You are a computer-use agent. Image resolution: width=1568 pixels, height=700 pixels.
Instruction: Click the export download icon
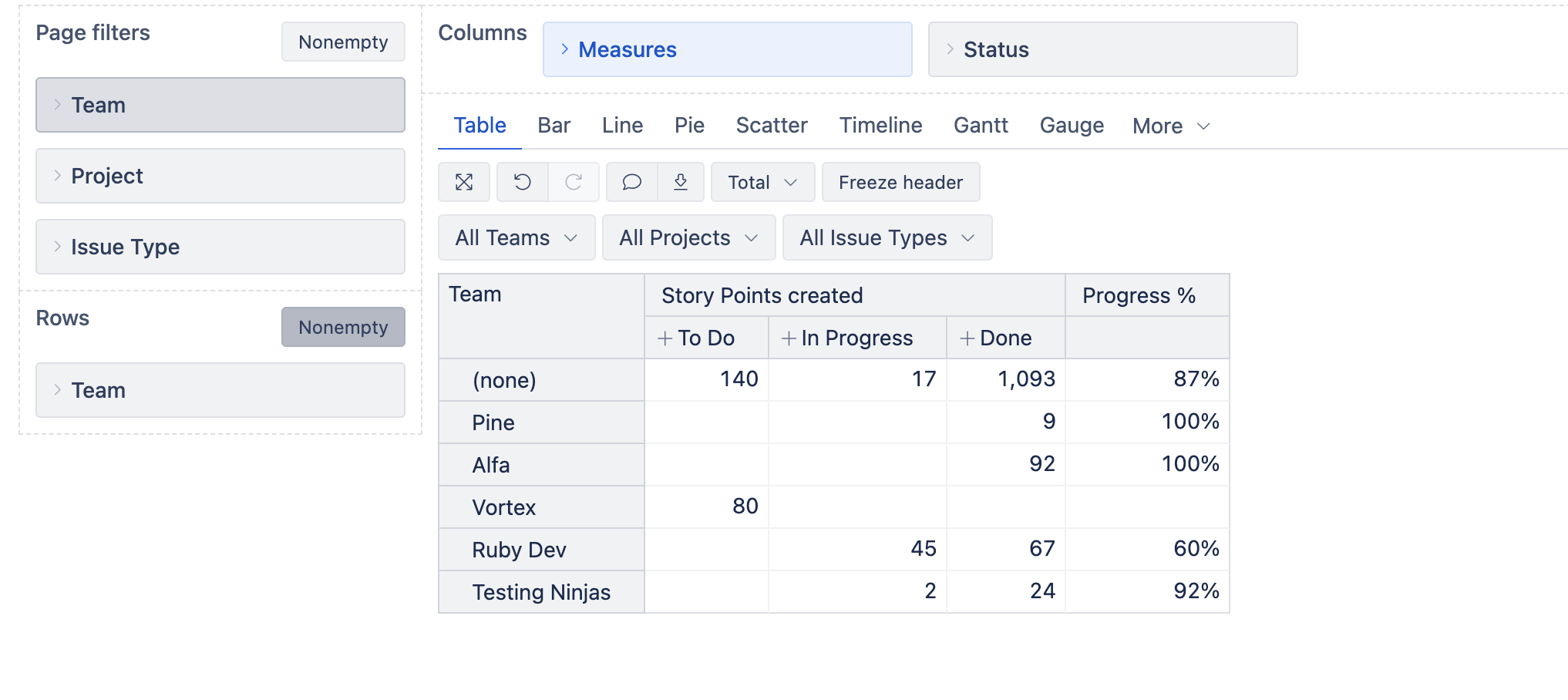pos(681,182)
